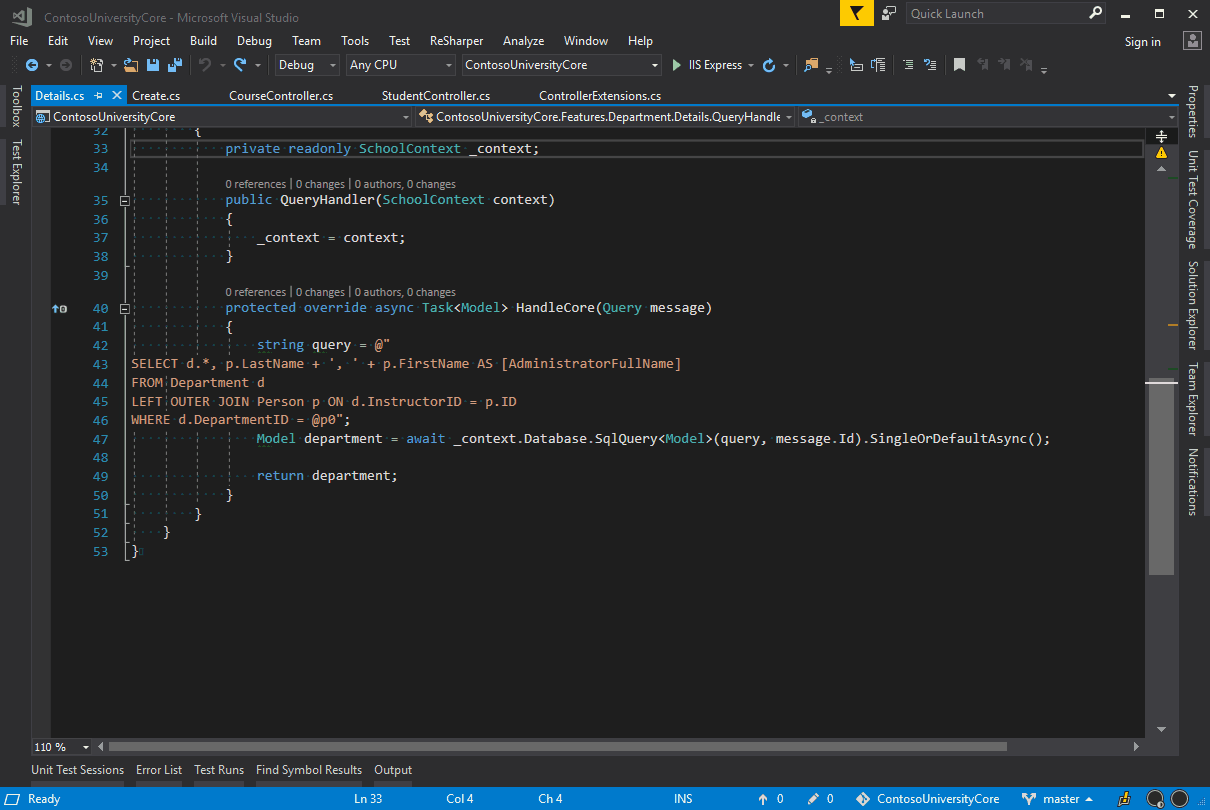
Task: Collapse the QueryHandler constructor outline
Action: (125, 200)
